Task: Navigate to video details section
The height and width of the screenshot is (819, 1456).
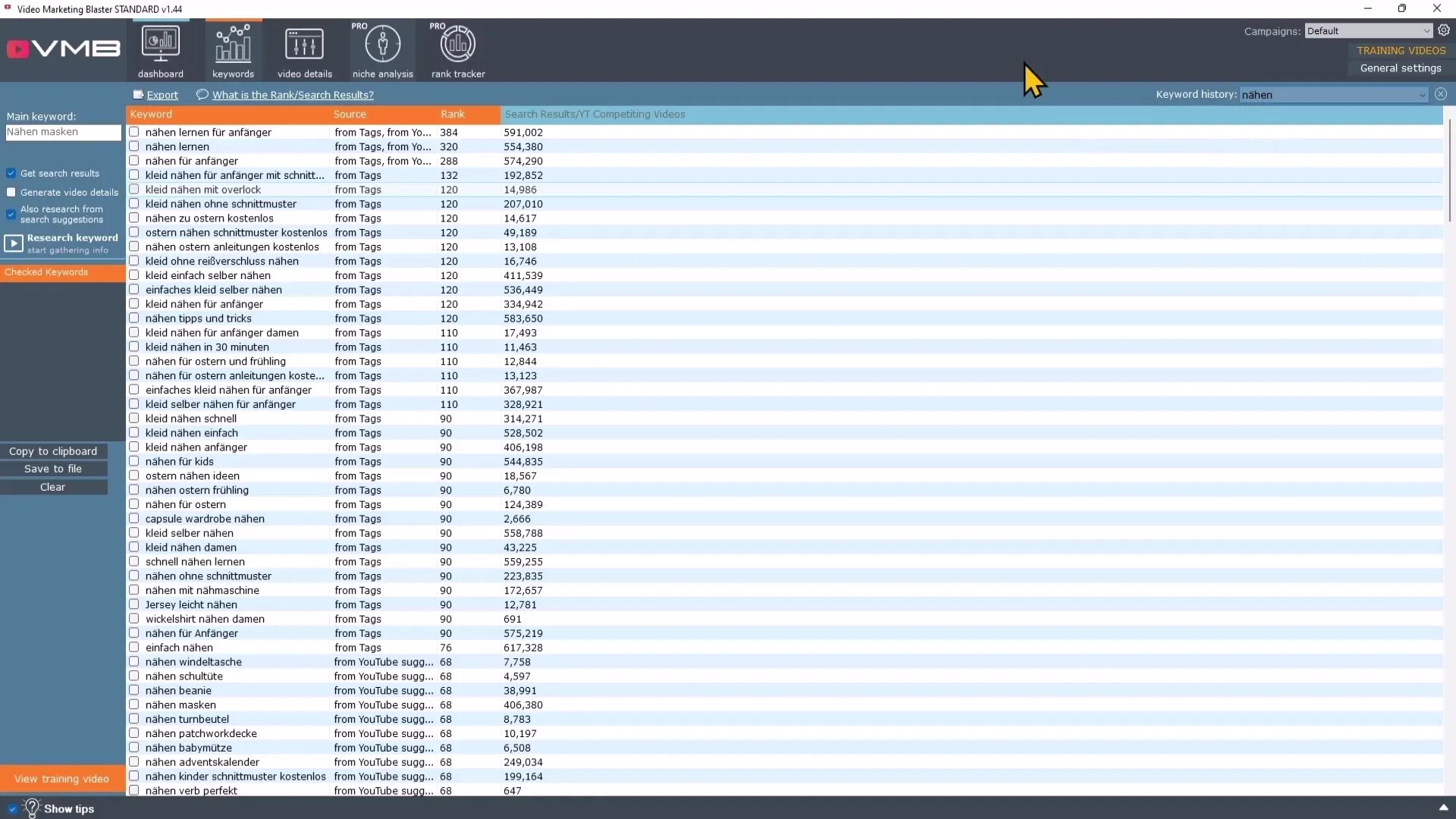Action: point(303,50)
